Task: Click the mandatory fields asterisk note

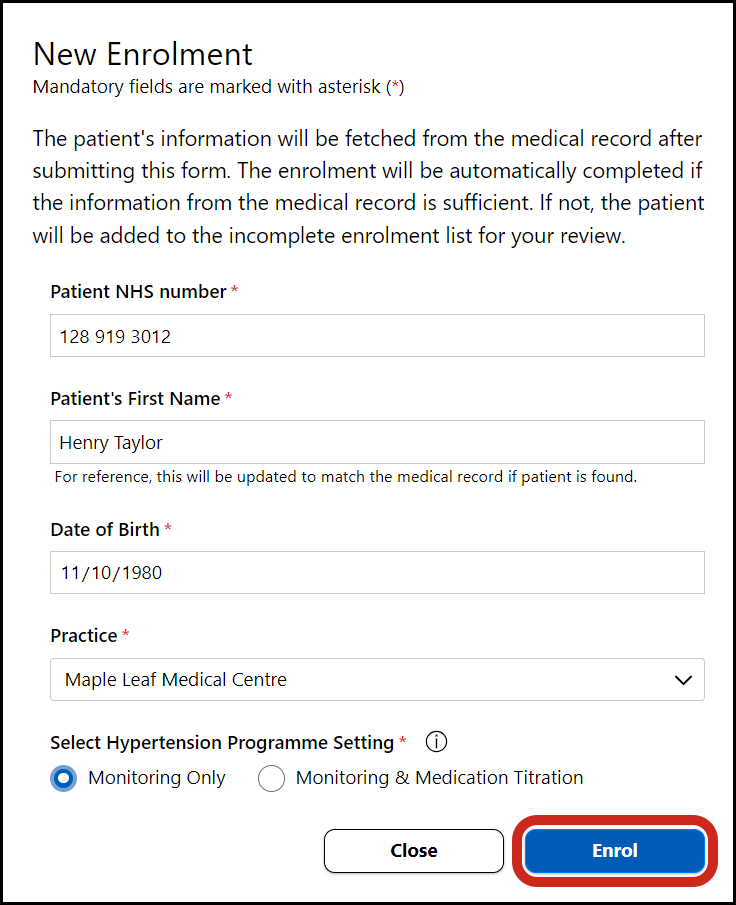Action: click(x=218, y=87)
